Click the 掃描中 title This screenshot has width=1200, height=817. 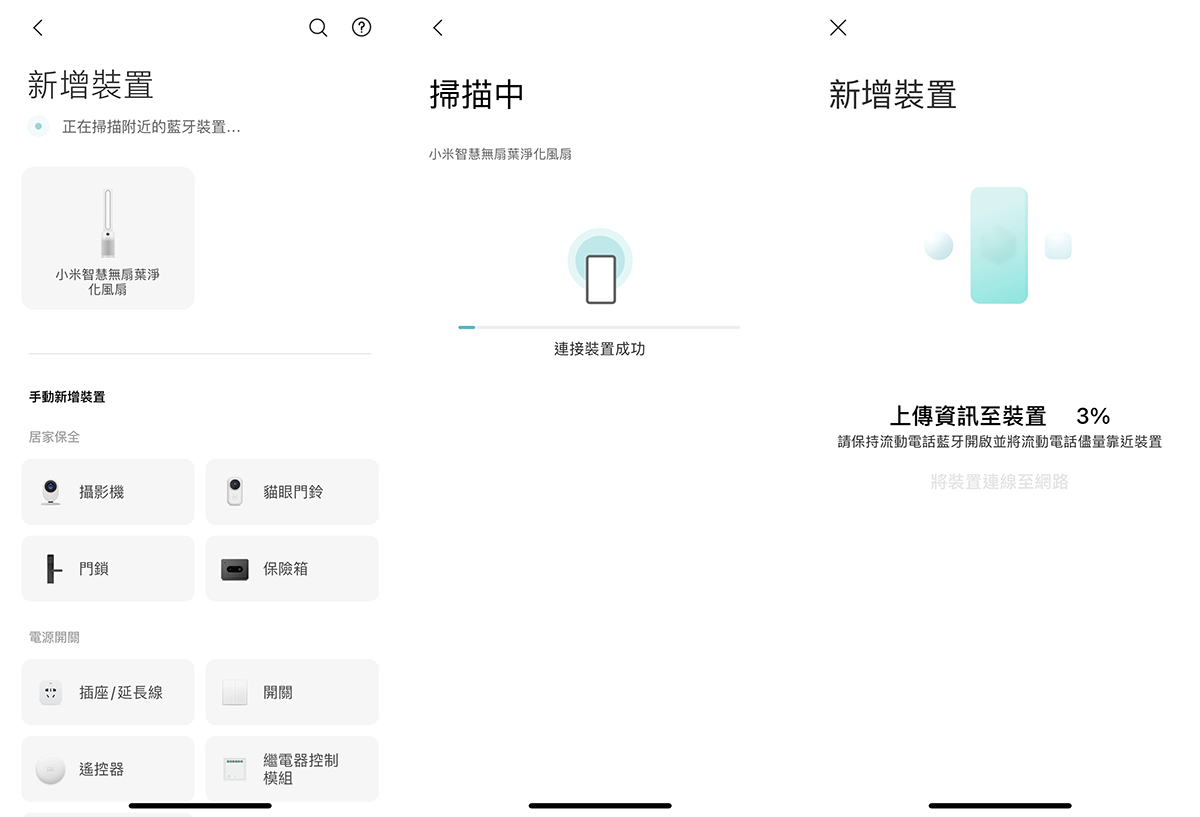click(x=477, y=94)
